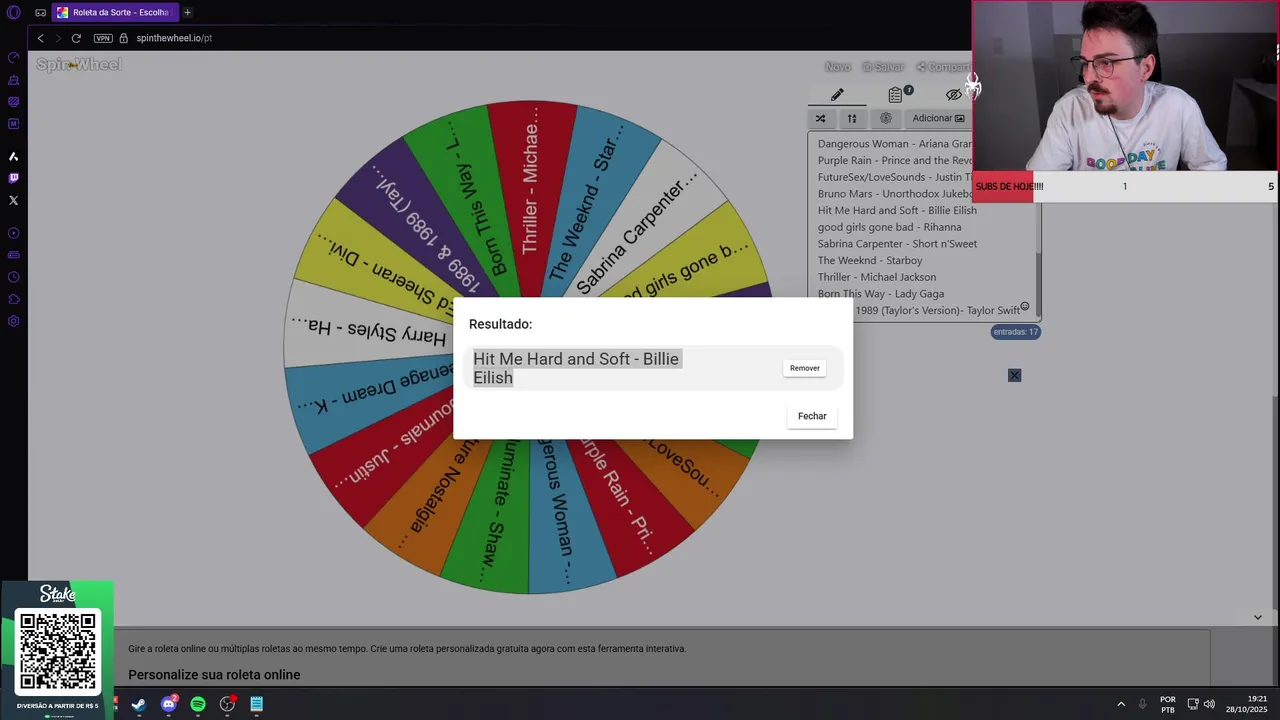This screenshot has height=720, width=1280.
Task: Open the history clock sidebar icon
Action: (x=14, y=277)
